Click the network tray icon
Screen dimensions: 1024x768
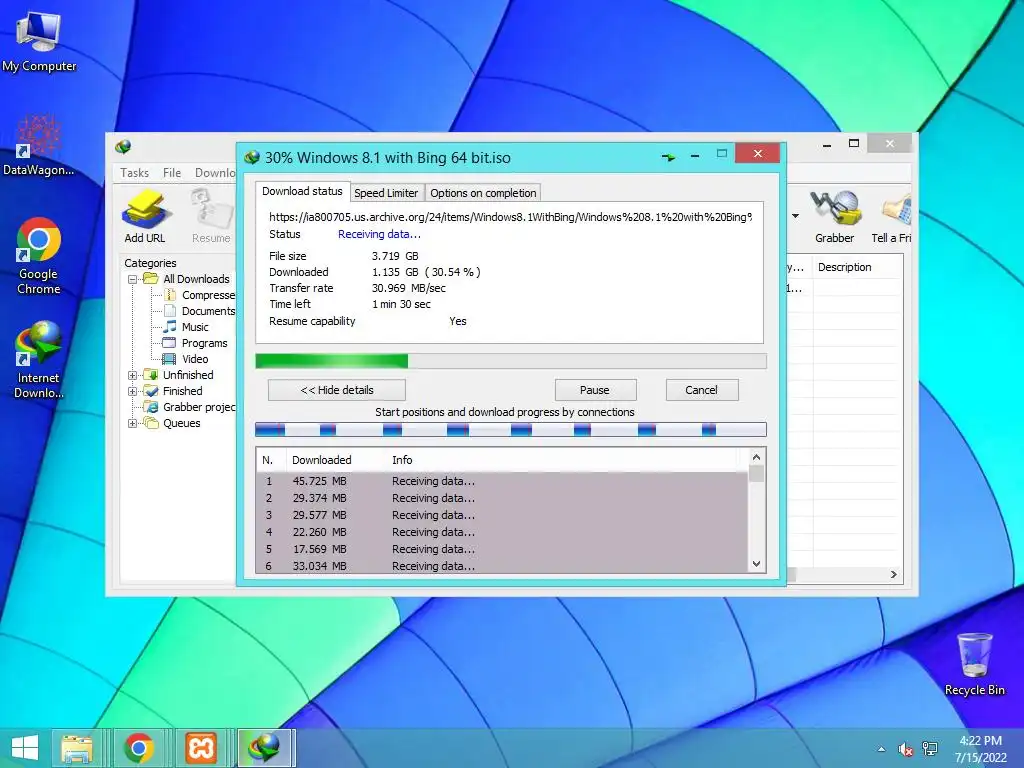point(930,749)
